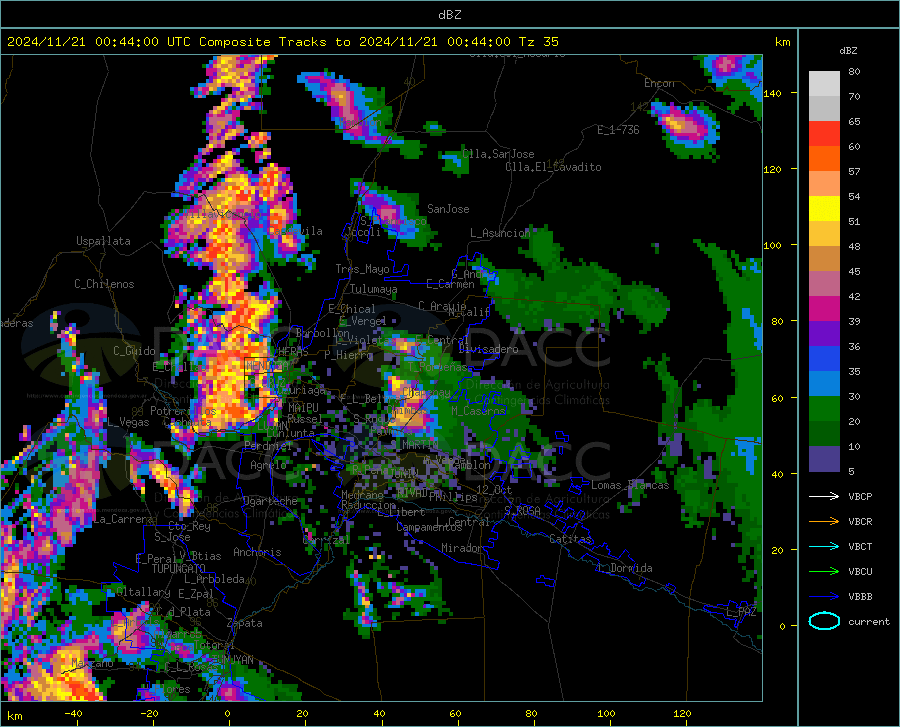900x727 pixels.
Task: Click the Tres_Mayo place label
Action: click(362, 269)
